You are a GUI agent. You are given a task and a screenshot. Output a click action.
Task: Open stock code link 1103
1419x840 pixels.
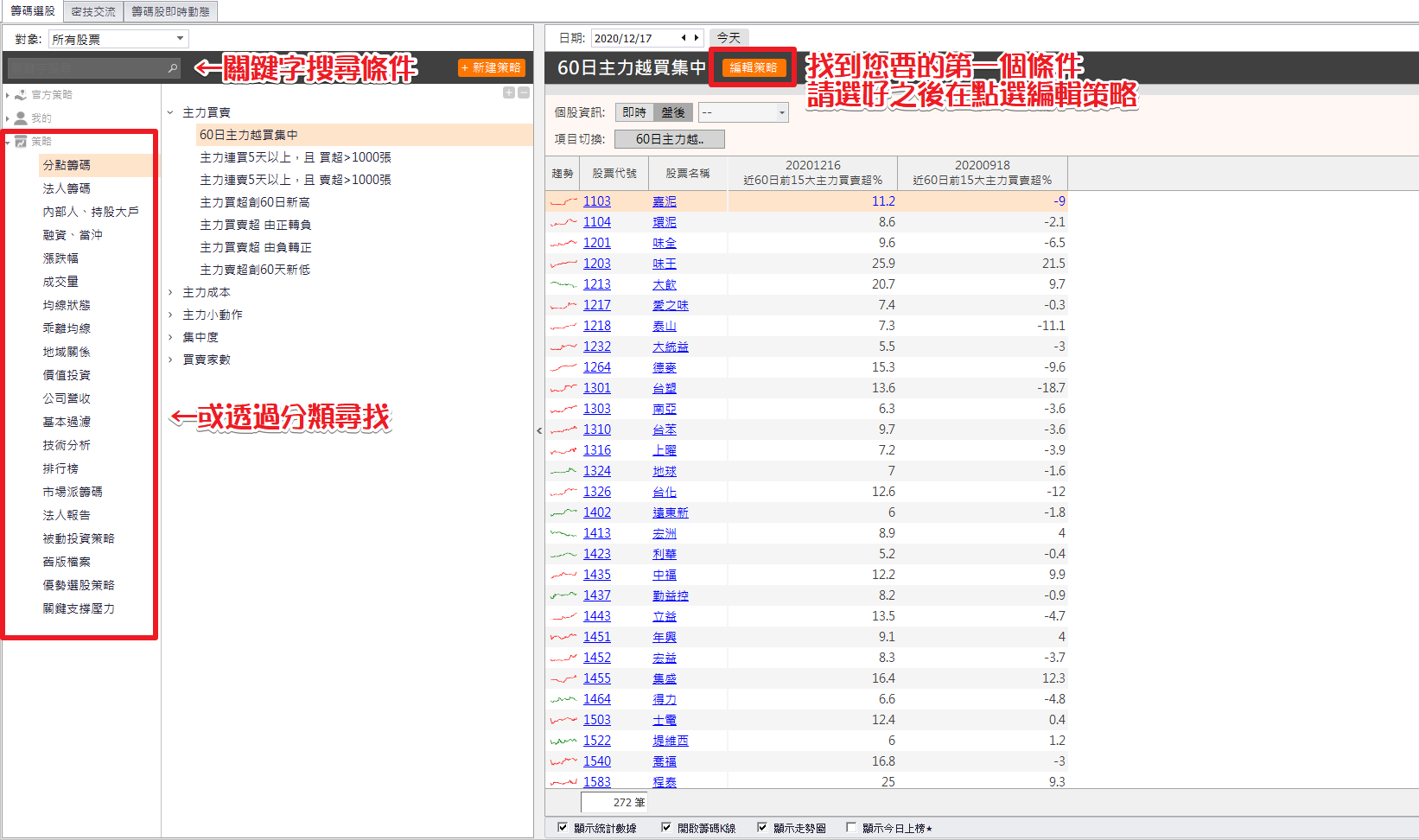596,201
